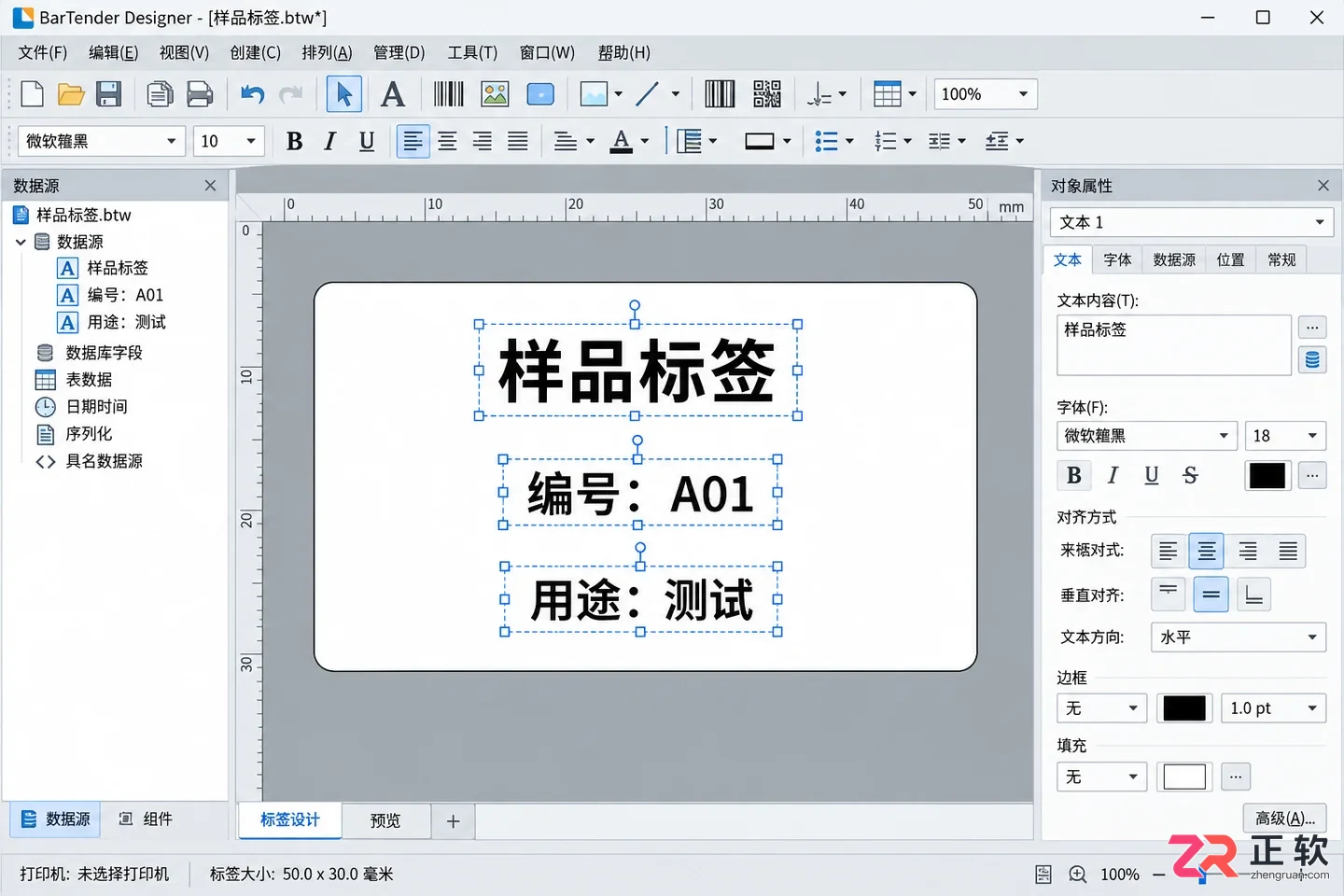The width and height of the screenshot is (1344, 896).
Task: Toggle strikethrough in the object properties panel
Action: pos(1190,475)
